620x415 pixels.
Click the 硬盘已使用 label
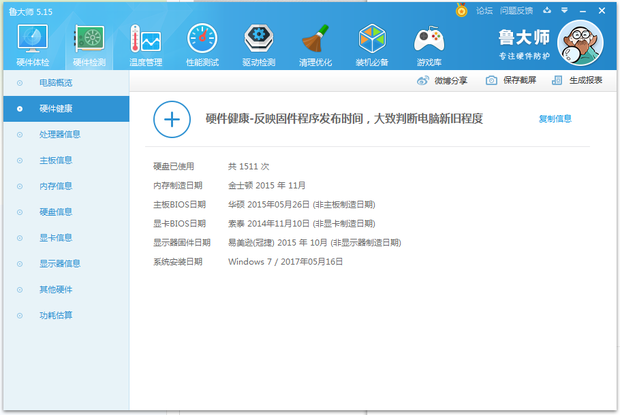(174, 166)
